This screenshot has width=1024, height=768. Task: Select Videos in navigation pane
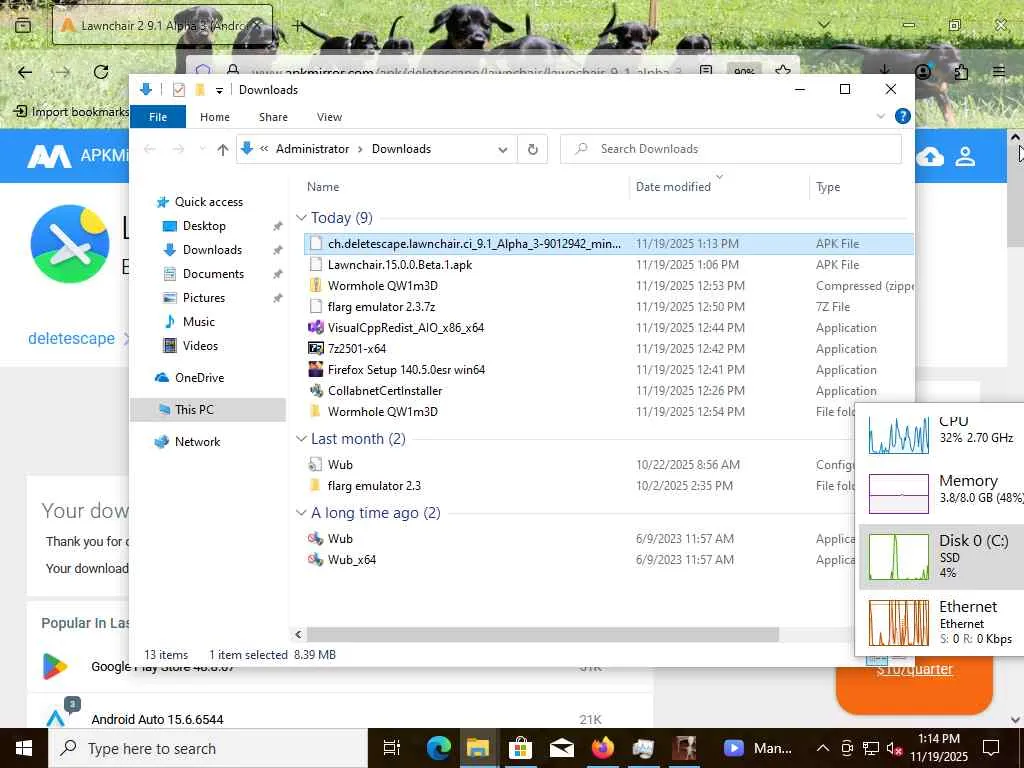(x=200, y=345)
